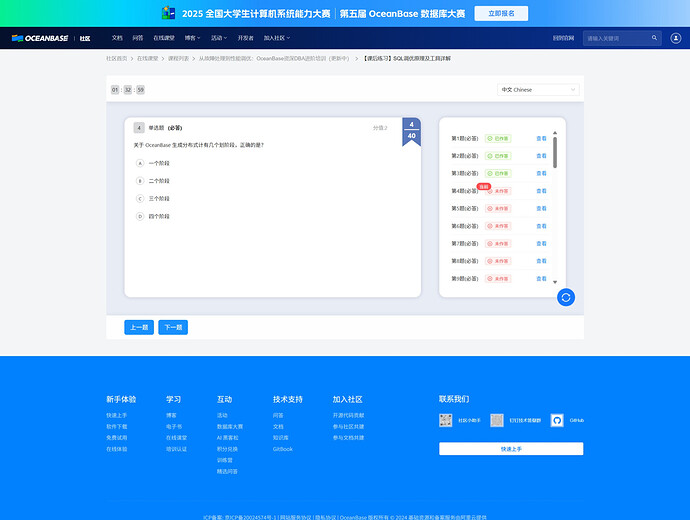
Task: Select option B 二个阶段
Action: click(153, 181)
